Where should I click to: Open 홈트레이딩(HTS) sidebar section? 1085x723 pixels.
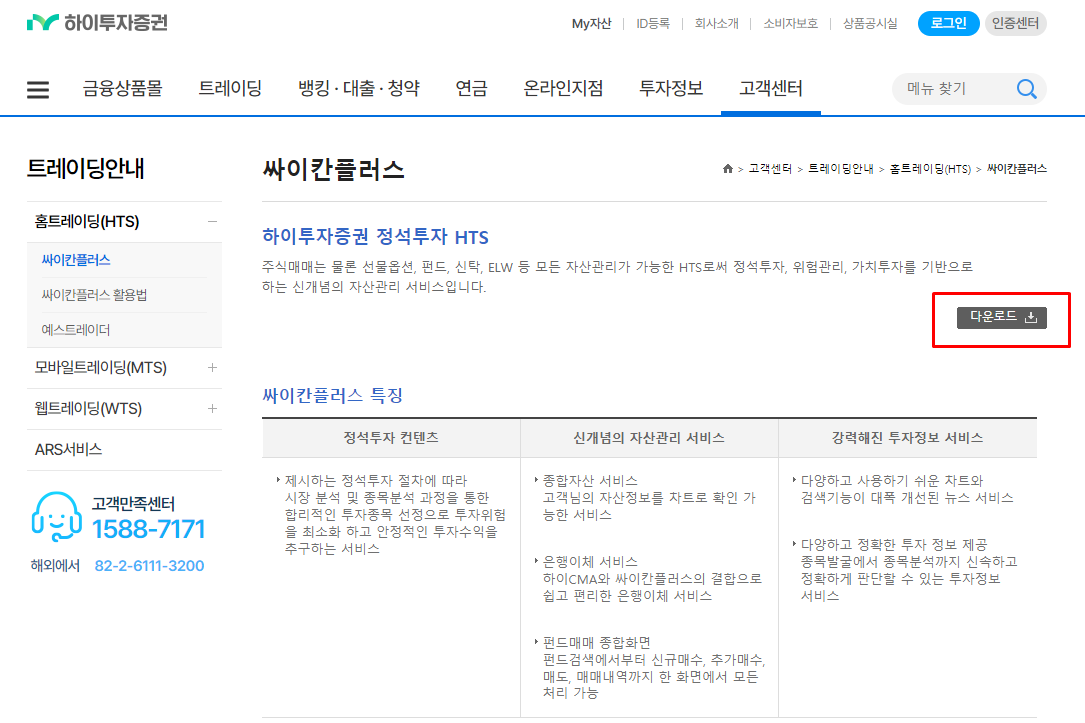(87, 221)
